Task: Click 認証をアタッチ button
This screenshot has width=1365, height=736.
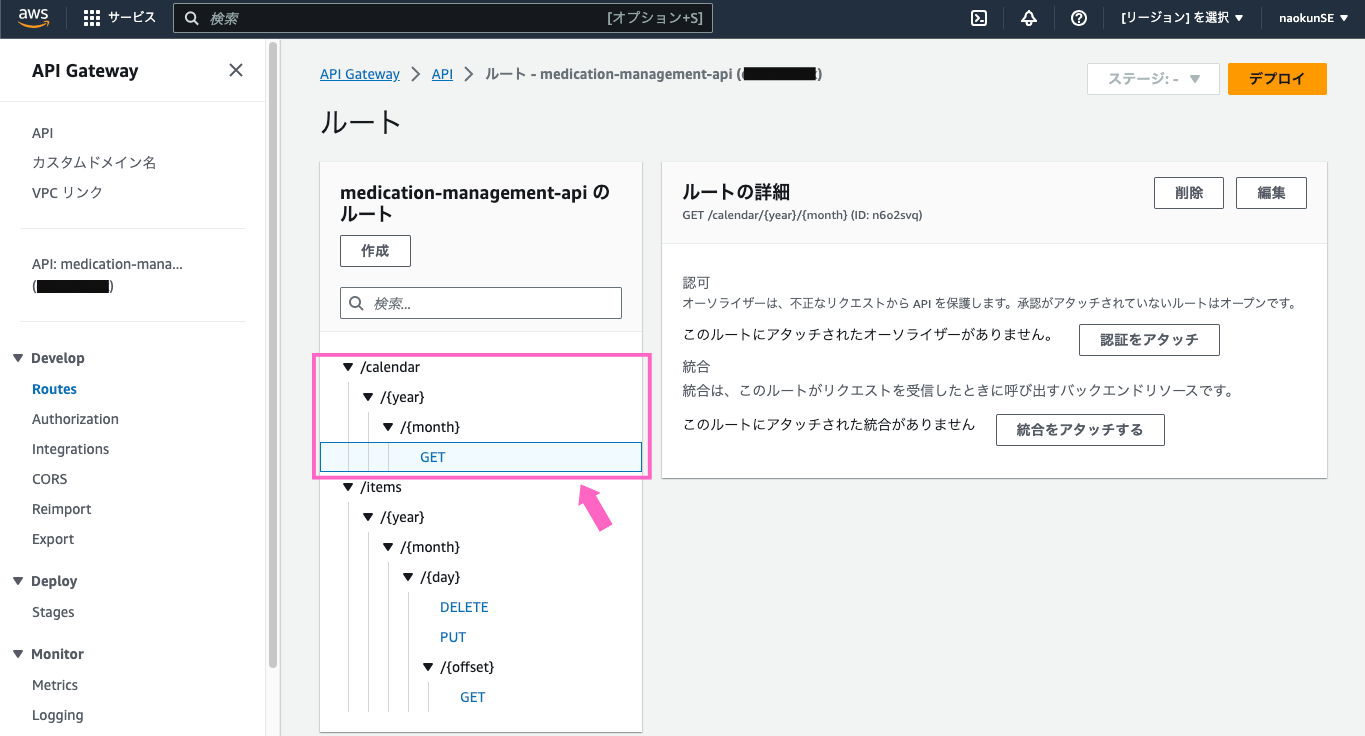Action: pos(1149,340)
